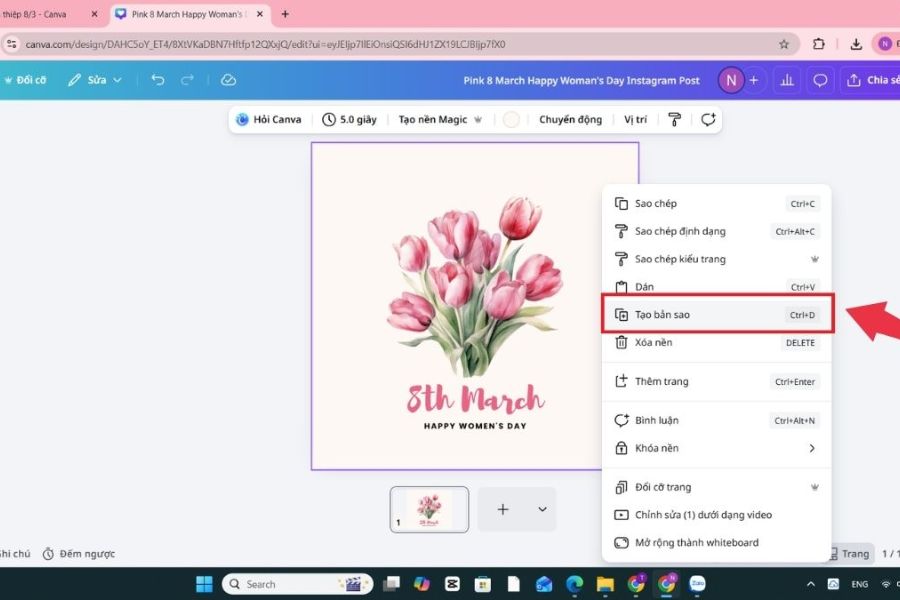Click the cloud save status icon
The height and width of the screenshot is (600, 900).
228,80
